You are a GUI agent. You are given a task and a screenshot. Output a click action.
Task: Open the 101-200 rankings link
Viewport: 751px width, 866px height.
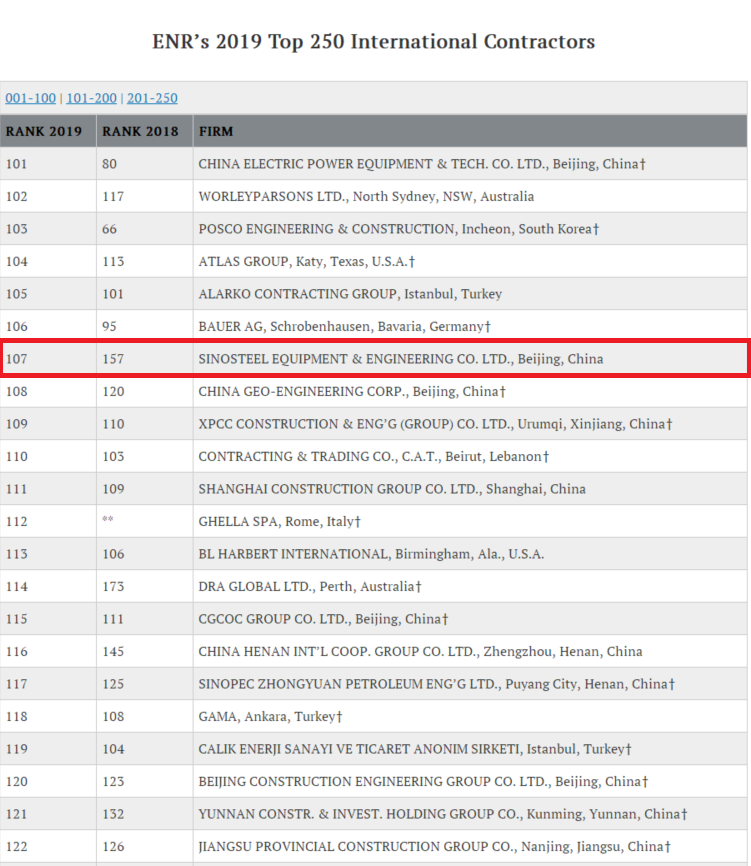pos(92,98)
